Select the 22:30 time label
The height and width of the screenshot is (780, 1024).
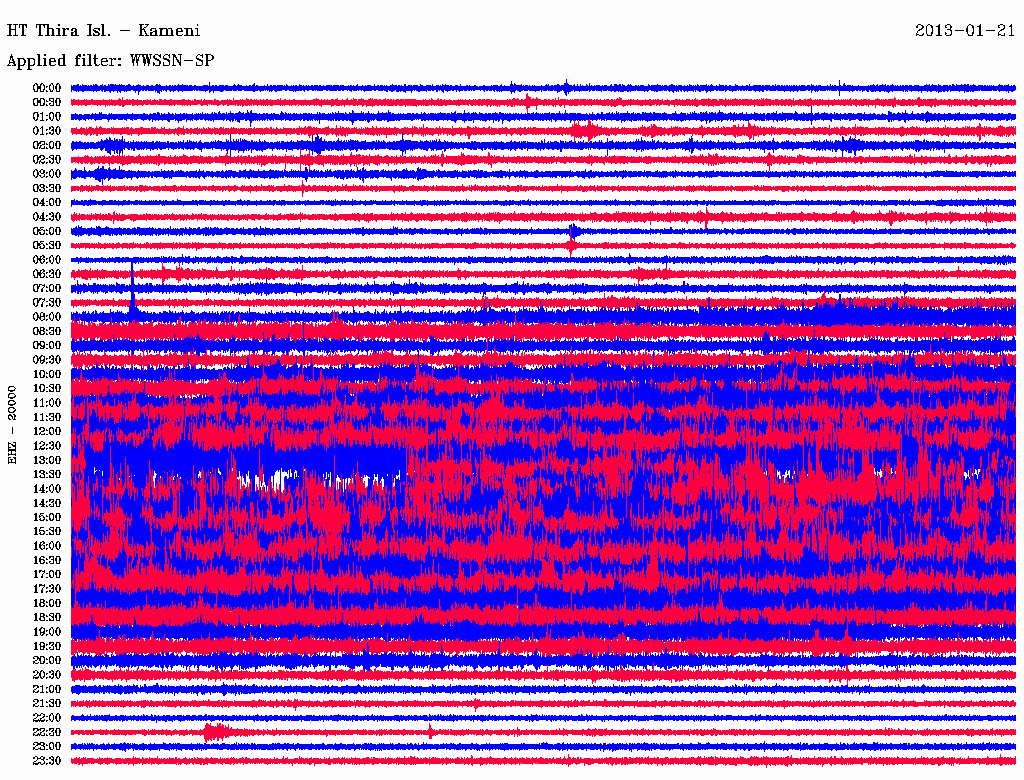coord(46,732)
